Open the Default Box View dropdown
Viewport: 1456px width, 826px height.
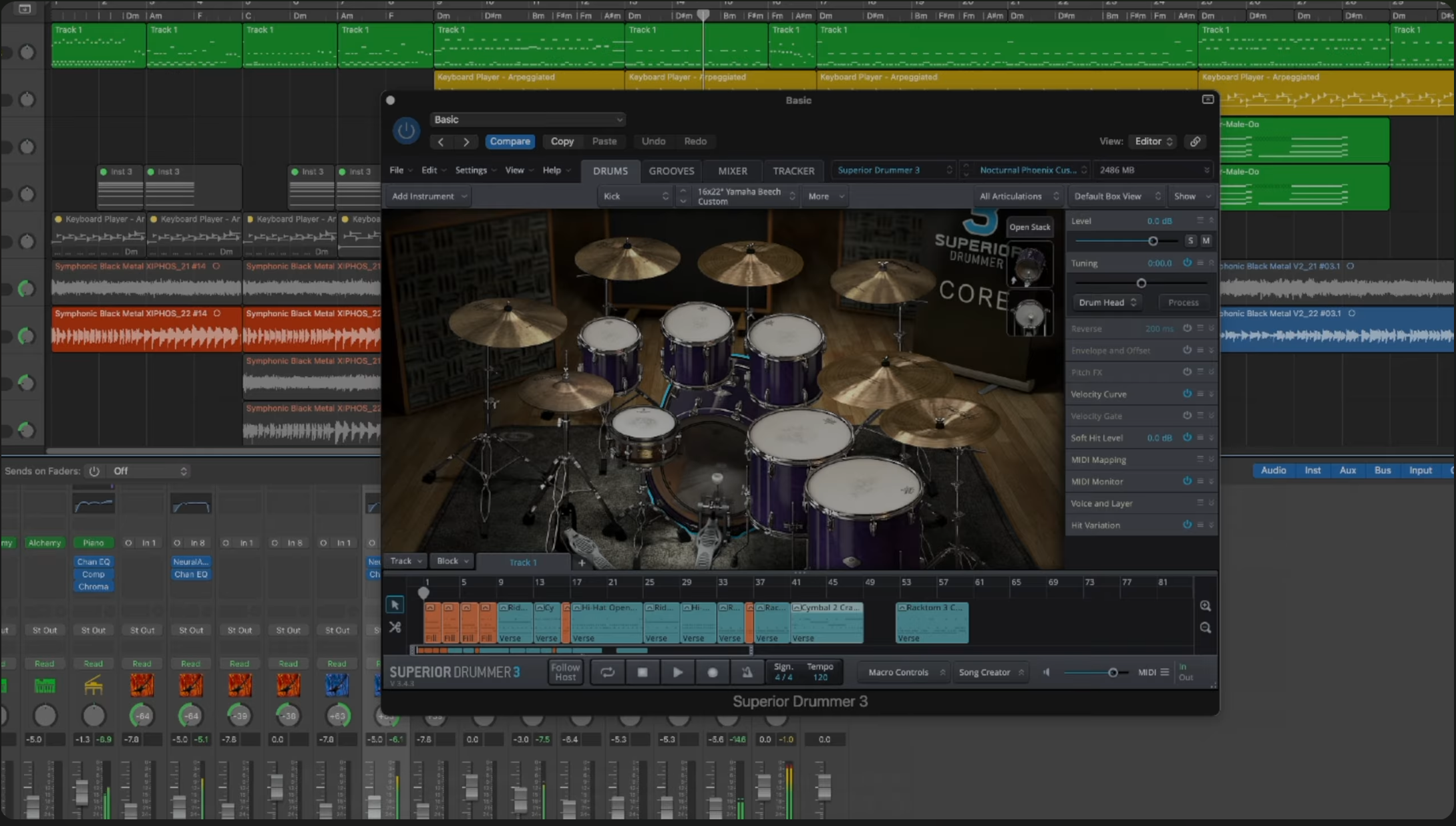pyautogui.click(x=1116, y=196)
